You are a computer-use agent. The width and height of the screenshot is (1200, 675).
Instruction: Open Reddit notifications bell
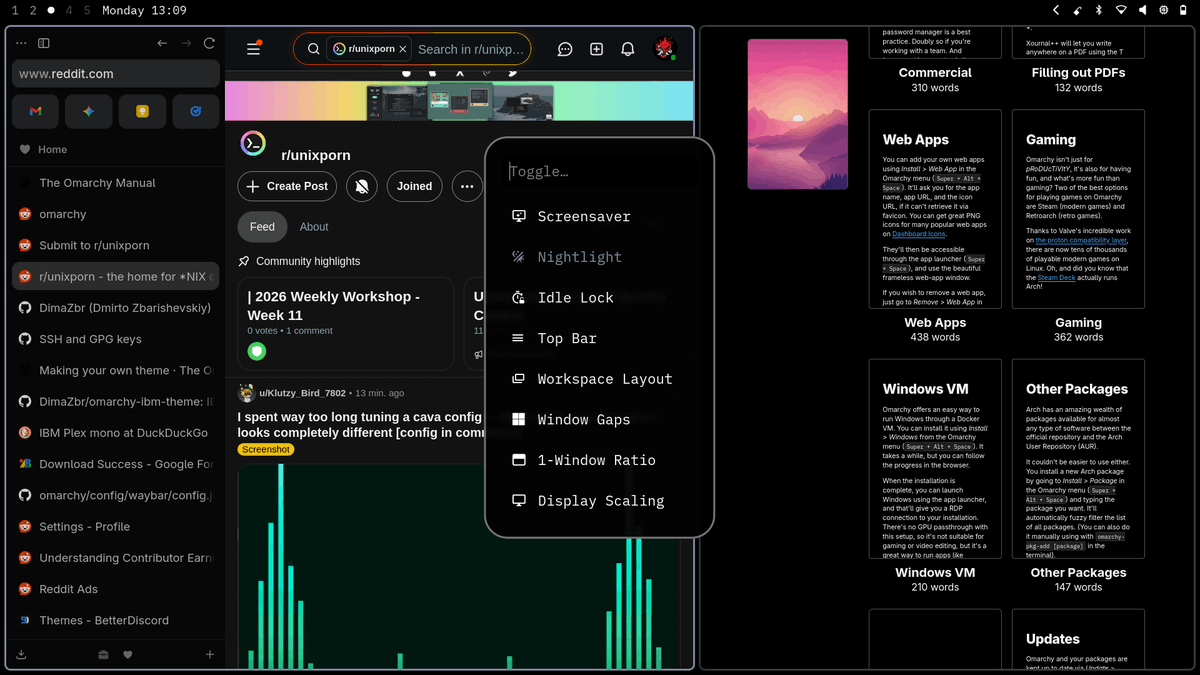[628, 49]
